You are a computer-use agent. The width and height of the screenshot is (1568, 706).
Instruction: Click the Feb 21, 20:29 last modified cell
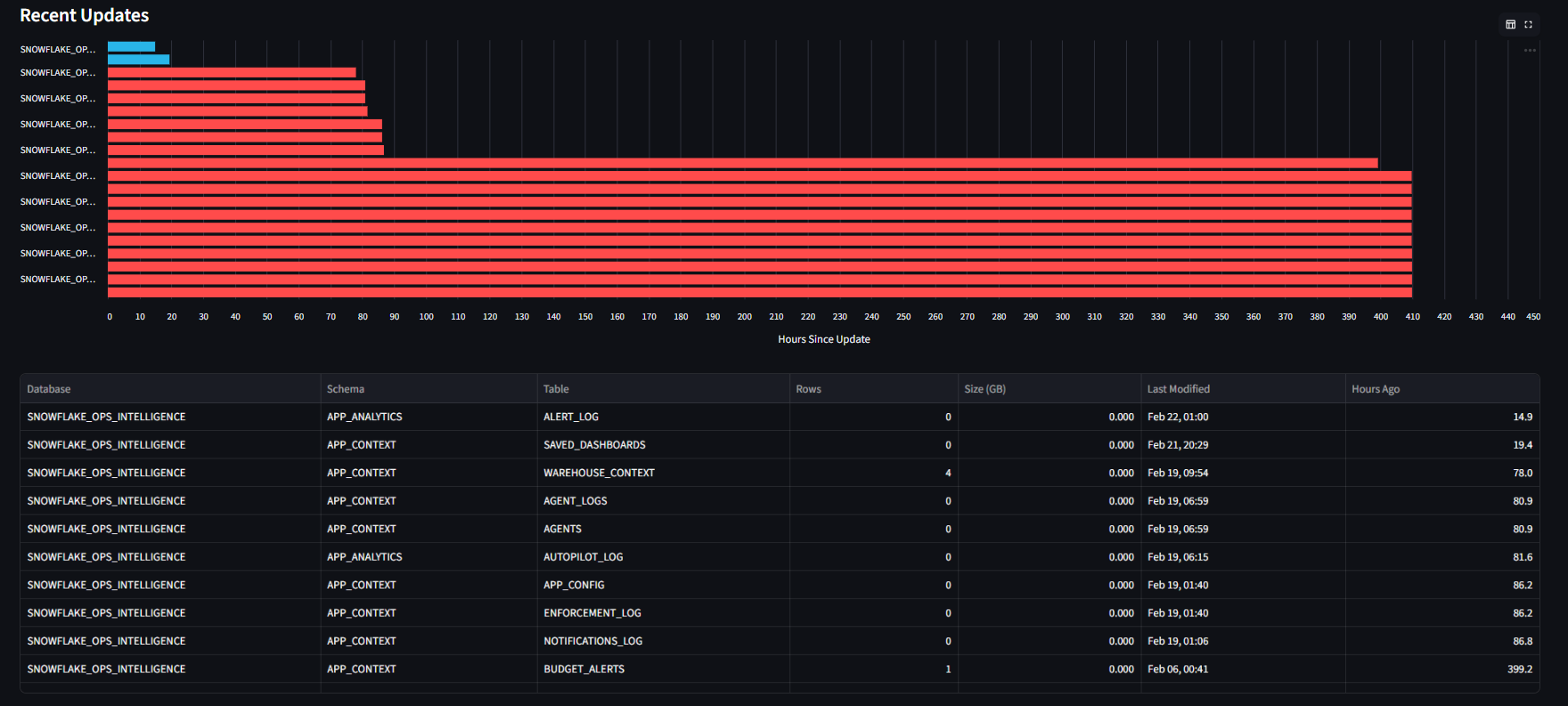1243,445
